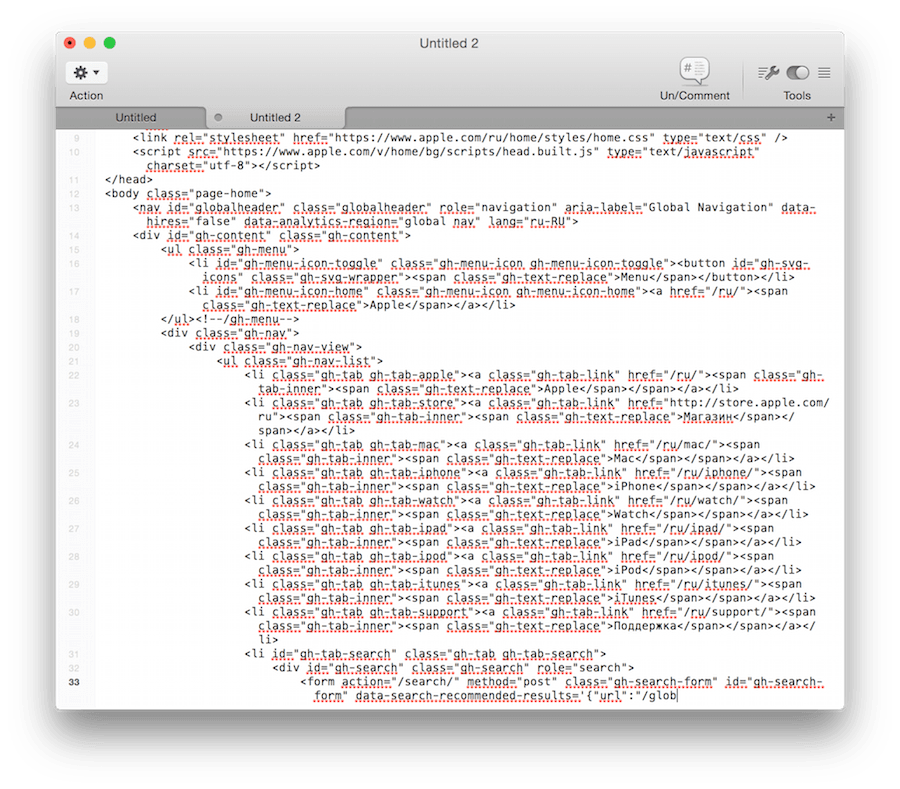Open the Action gear menu
The image size is (900, 789).
pyautogui.click(x=86, y=73)
